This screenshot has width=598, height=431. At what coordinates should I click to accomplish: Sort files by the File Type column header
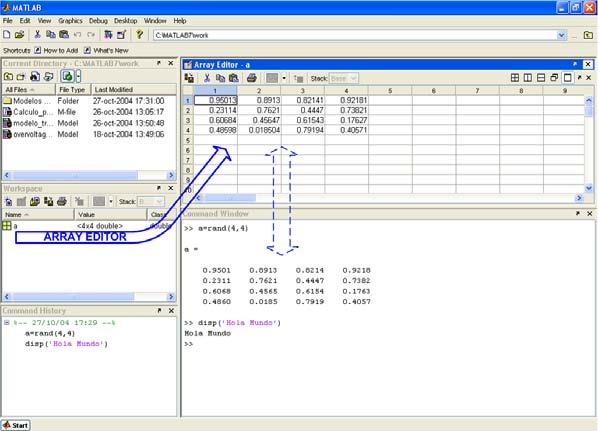coord(73,90)
